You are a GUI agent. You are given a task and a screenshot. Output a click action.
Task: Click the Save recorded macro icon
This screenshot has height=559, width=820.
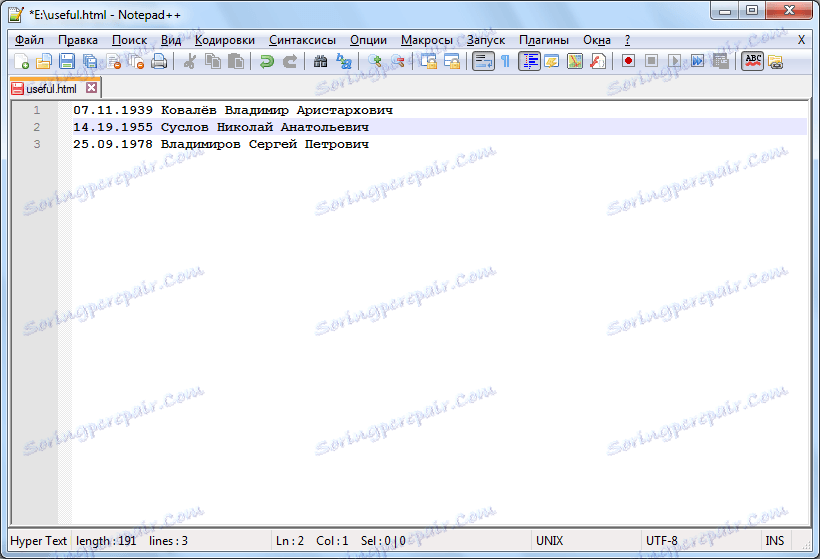(x=721, y=62)
